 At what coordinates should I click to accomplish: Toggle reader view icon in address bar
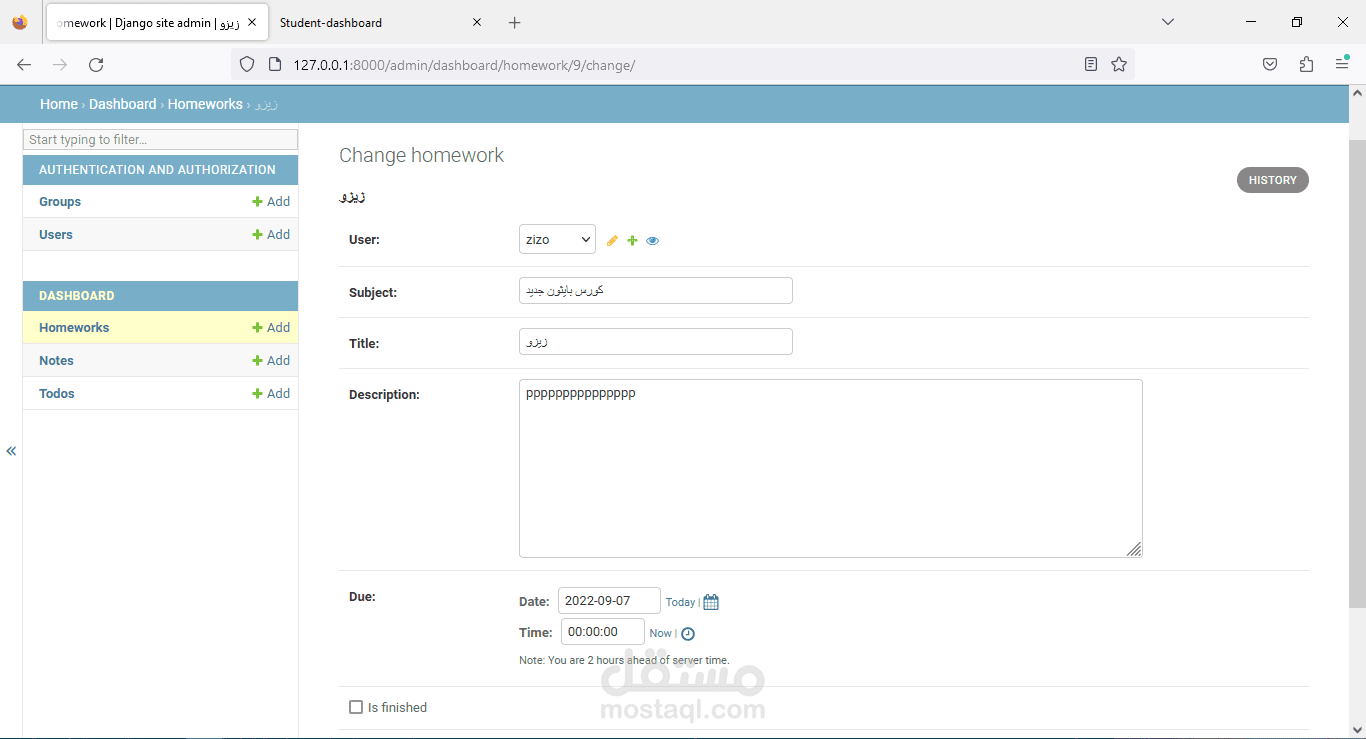[1091, 64]
